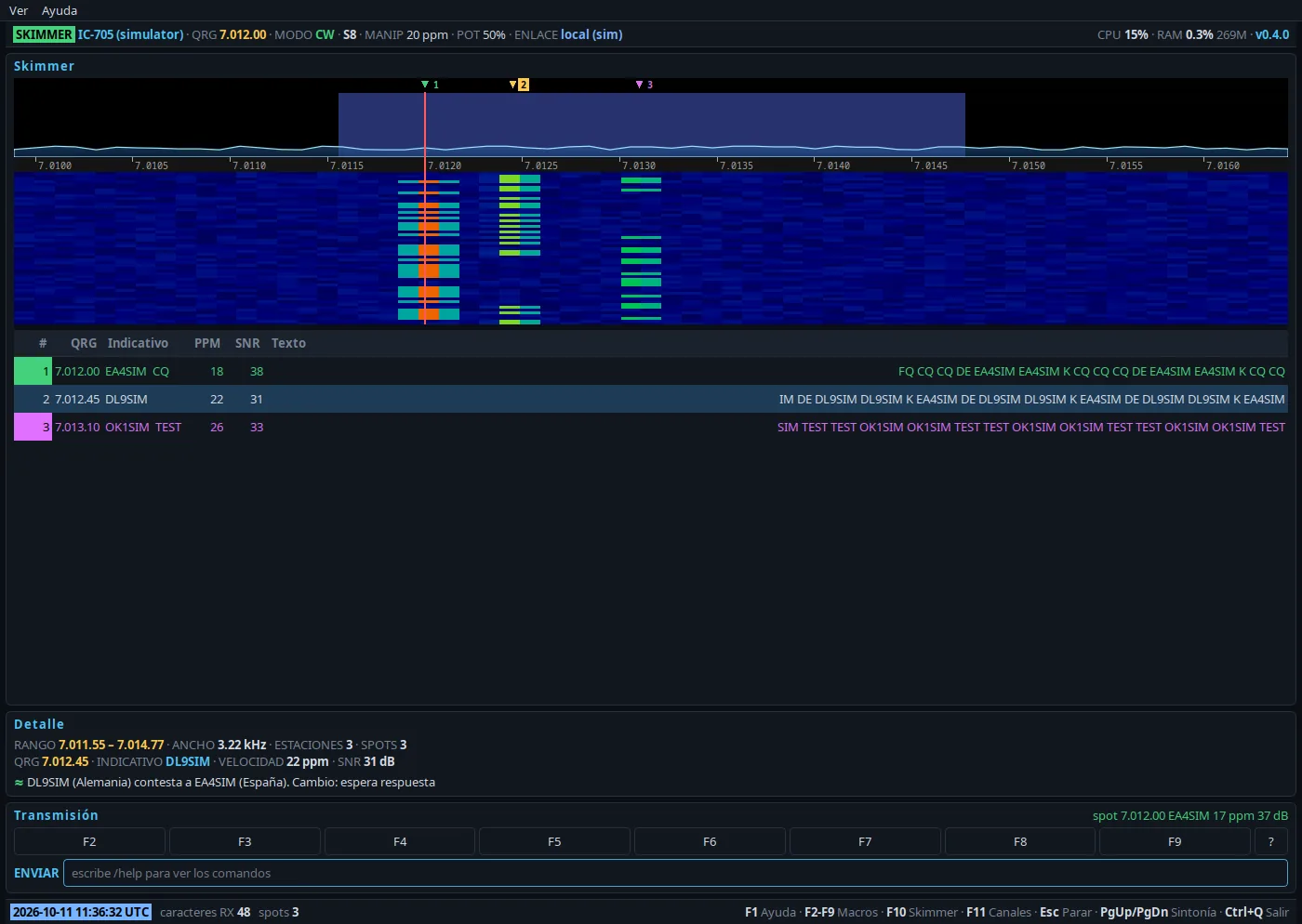Select the magenta color swatch of row 3
1302x924 pixels.
(x=33, y=427)
